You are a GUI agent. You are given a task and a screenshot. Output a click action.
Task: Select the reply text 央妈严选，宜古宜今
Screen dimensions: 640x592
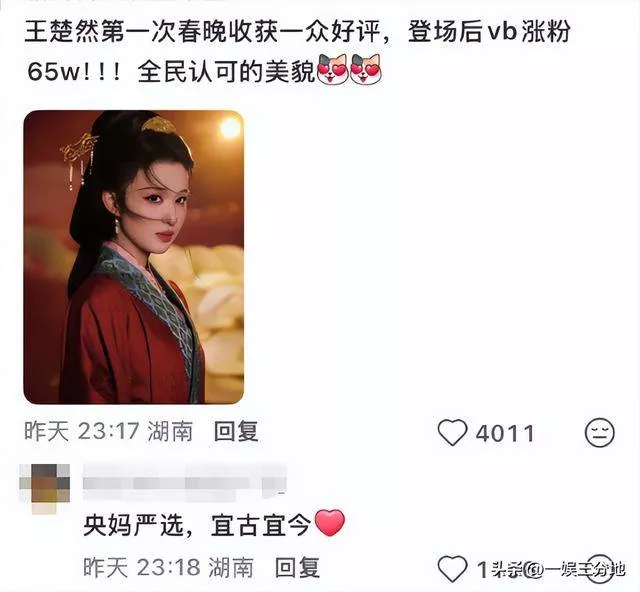197,525
